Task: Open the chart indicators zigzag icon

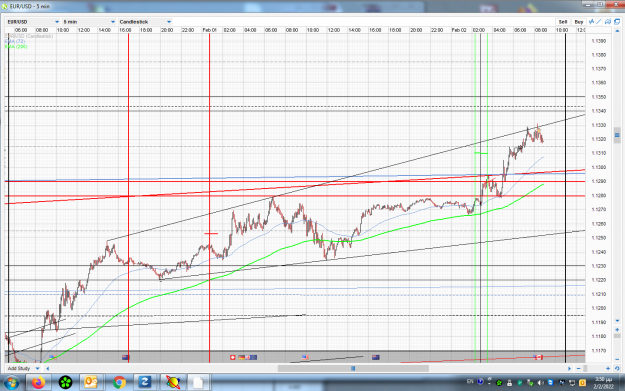Action: (592, 22)
